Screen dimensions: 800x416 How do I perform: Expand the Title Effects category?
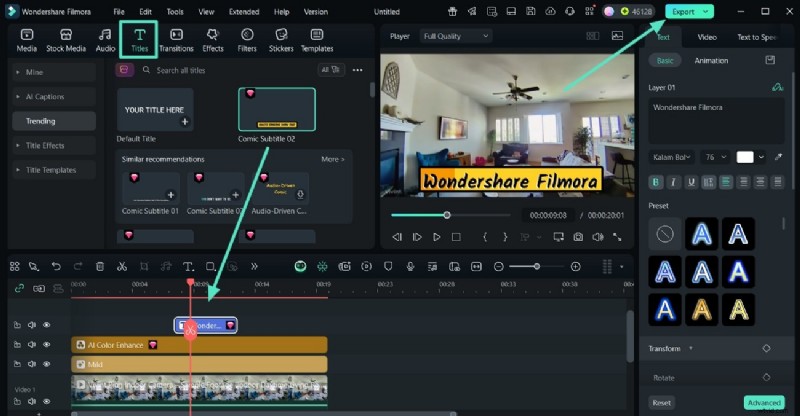(46, 145)
